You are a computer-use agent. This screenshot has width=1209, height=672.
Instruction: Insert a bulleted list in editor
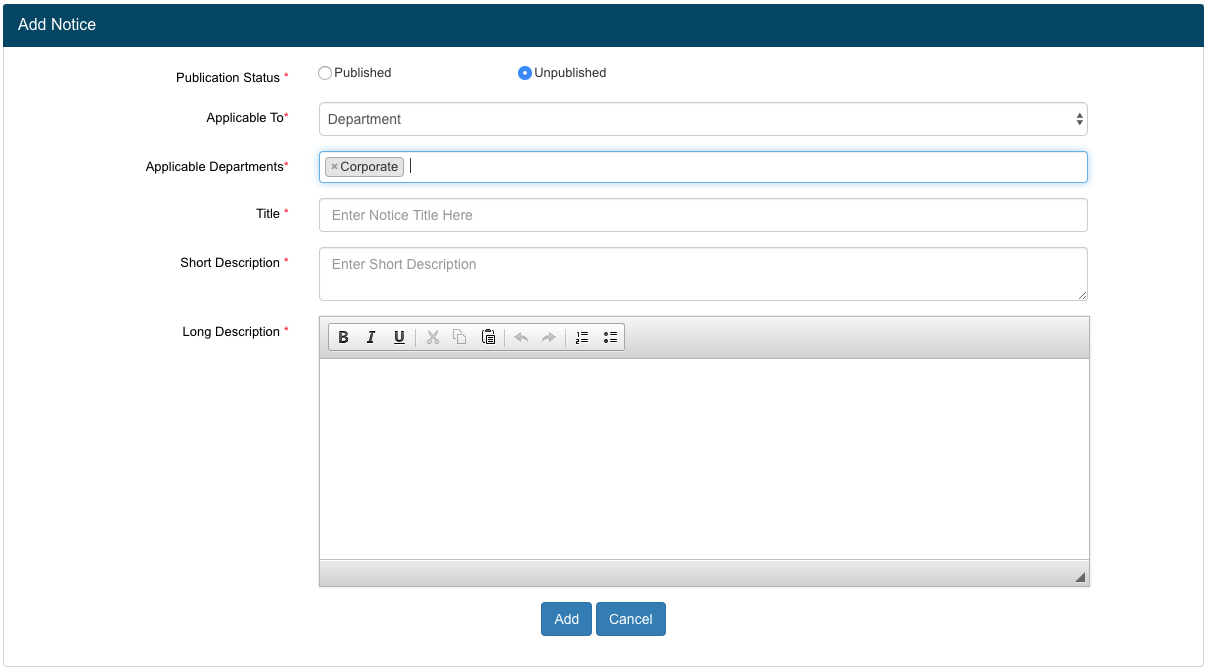point(610,338)
